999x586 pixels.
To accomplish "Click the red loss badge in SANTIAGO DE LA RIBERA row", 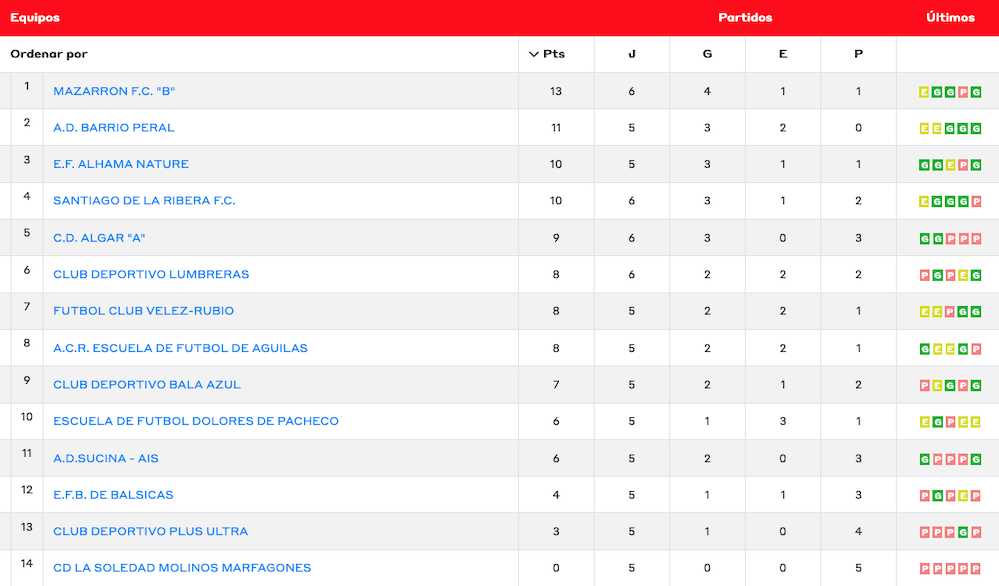I will click(976, 202).
